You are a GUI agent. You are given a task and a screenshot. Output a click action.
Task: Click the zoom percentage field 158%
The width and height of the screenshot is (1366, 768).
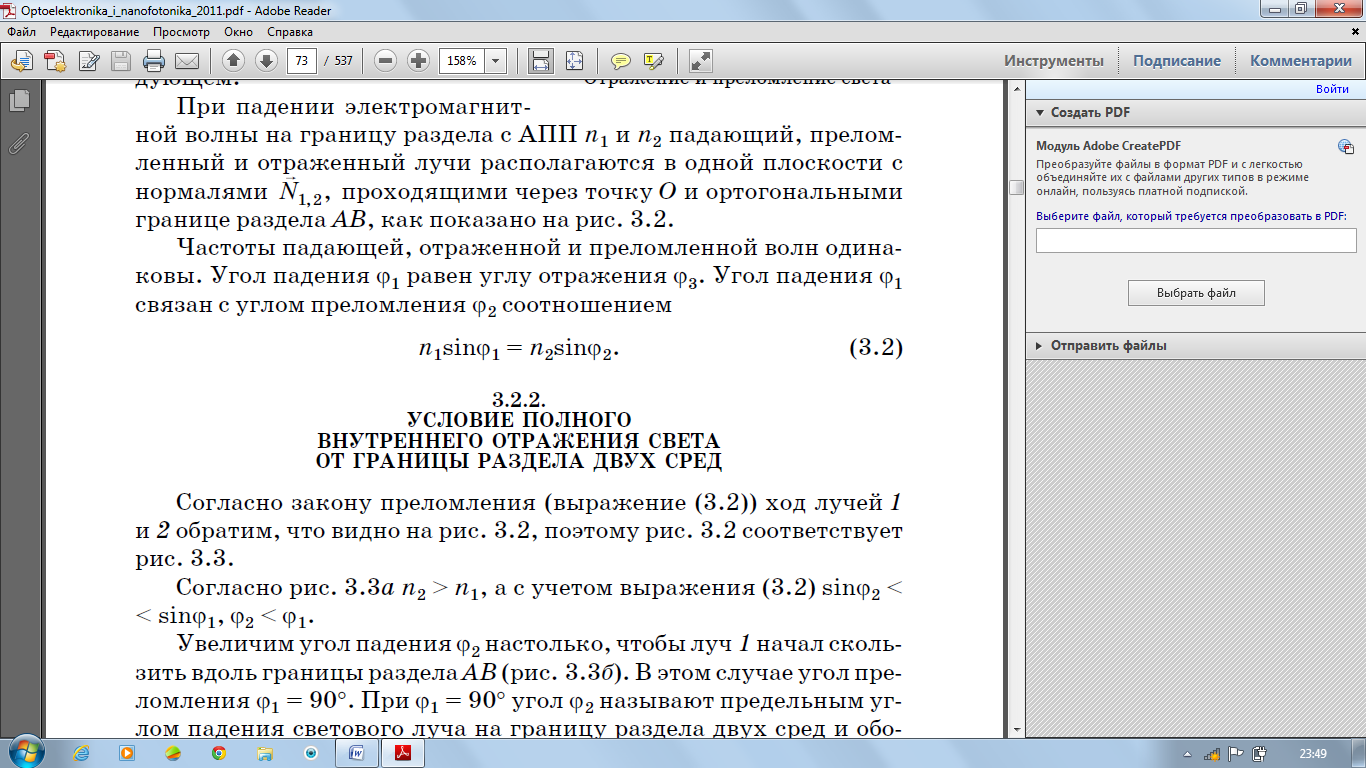click(462, 61)
